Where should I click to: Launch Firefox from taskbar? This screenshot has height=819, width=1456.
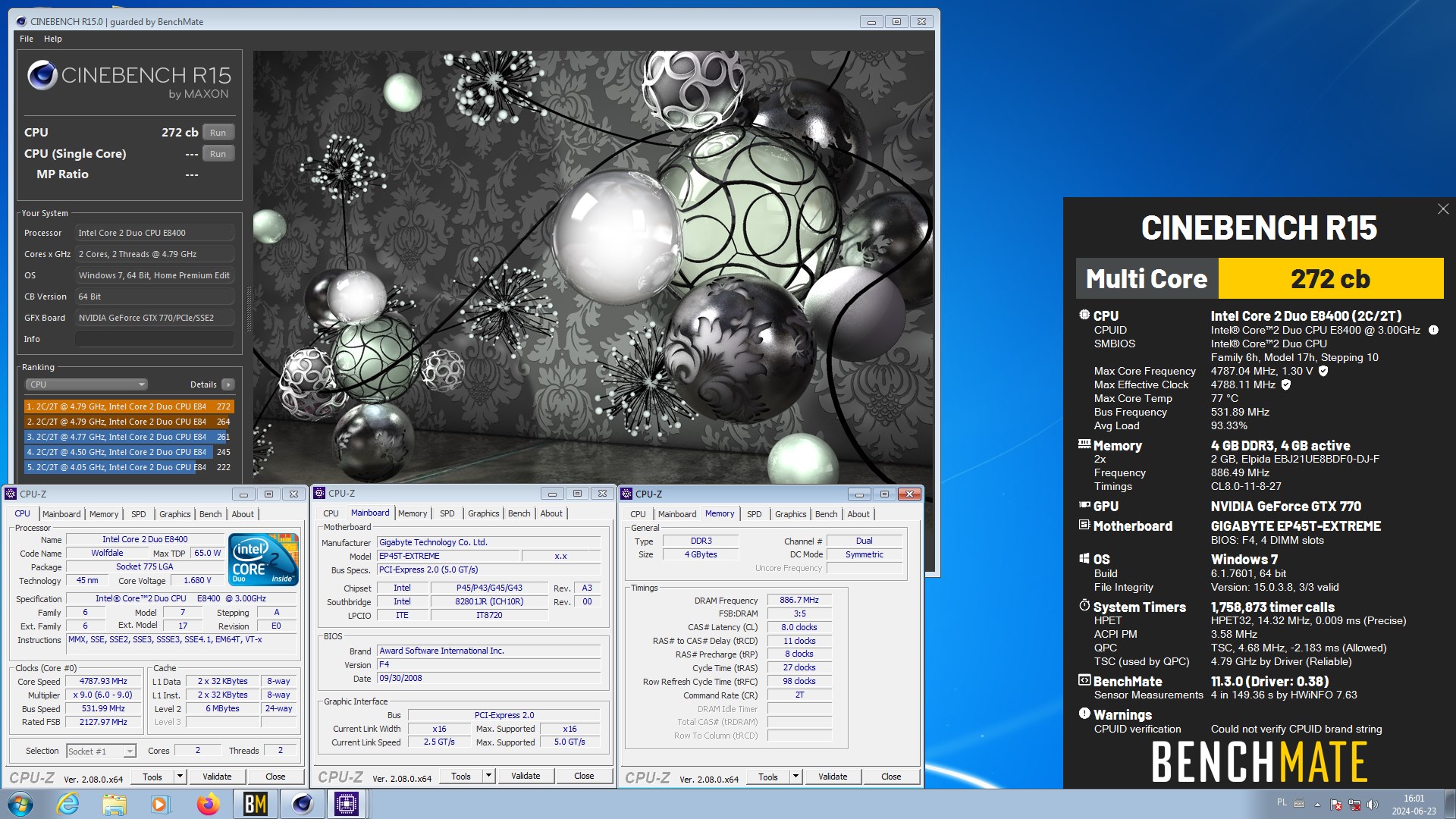tap(208, 804)
